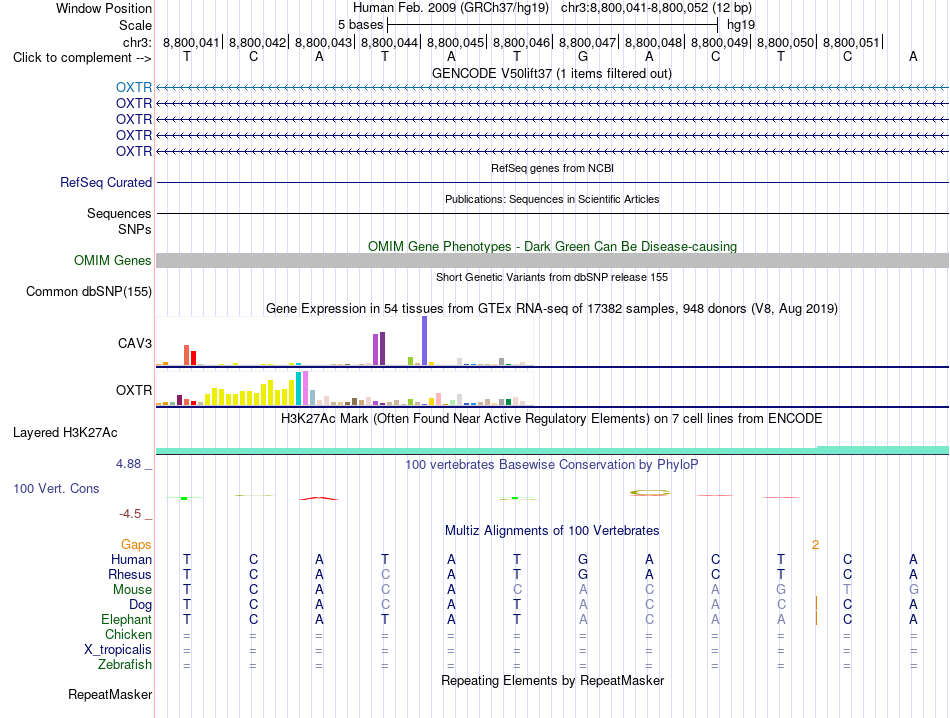Click the assembly title 'Human Feb. 2009 (GRCh37/hg19)'
Viewport: 950px width, 718px height.
(x=451, y=8)
